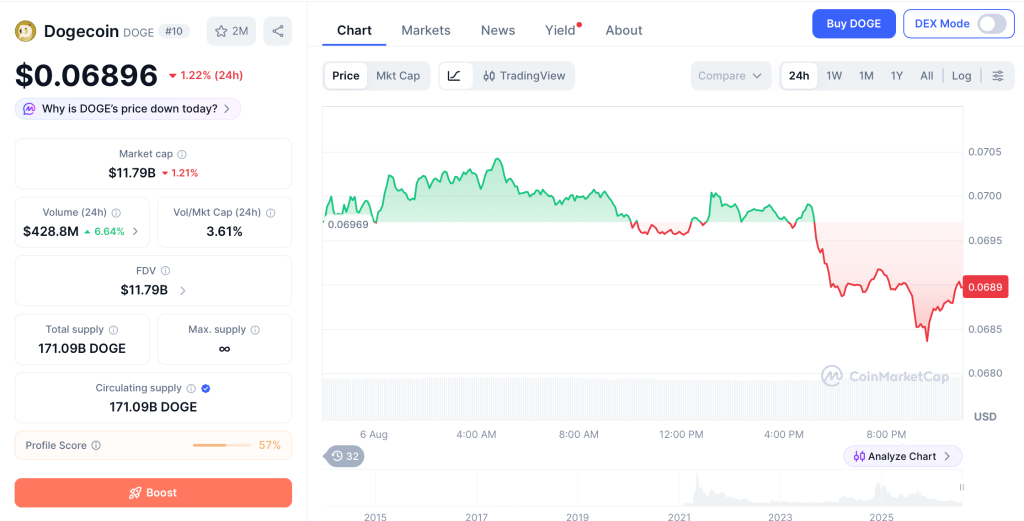1024x521 pixels.
Task: Click the $428.8M volume value
Action: coord(51,231)
